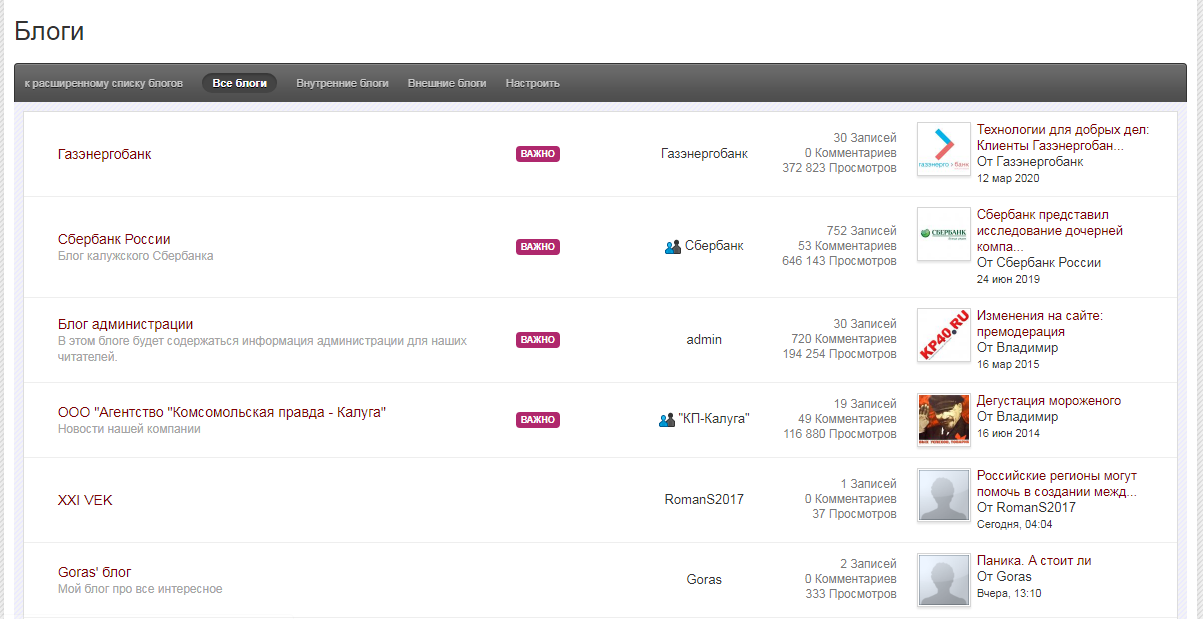Open the Сбербанк России blog title
Screen dimensions: 1203x619
(114, 239)
